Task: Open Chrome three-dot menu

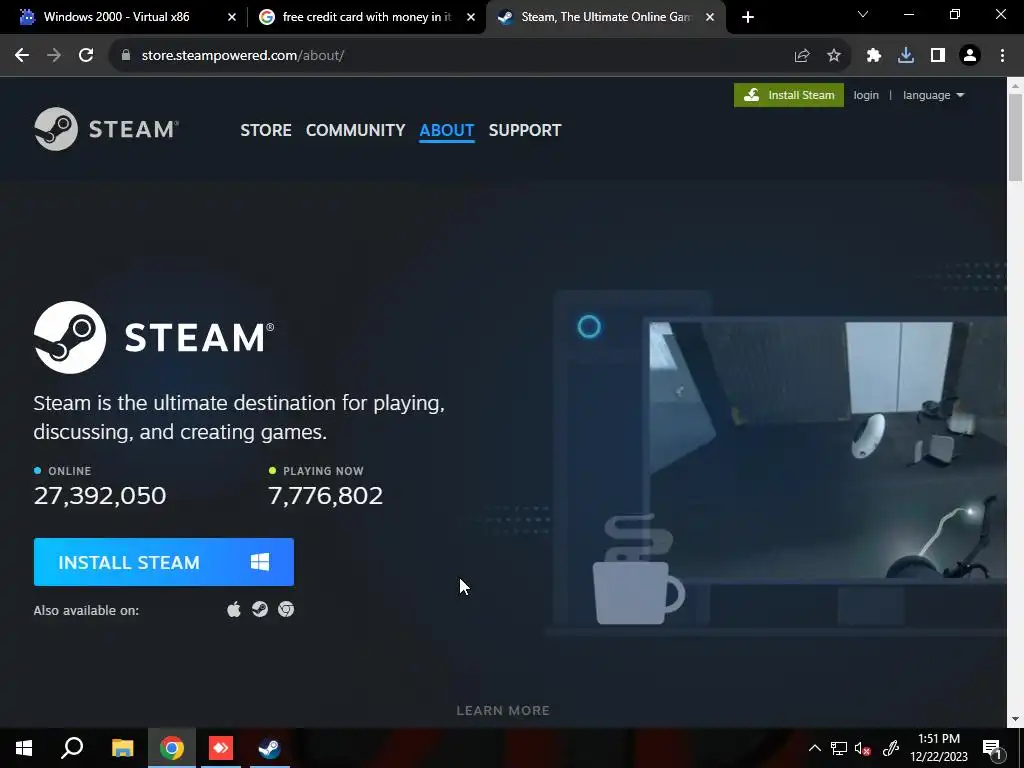Action: (1002, 56)
